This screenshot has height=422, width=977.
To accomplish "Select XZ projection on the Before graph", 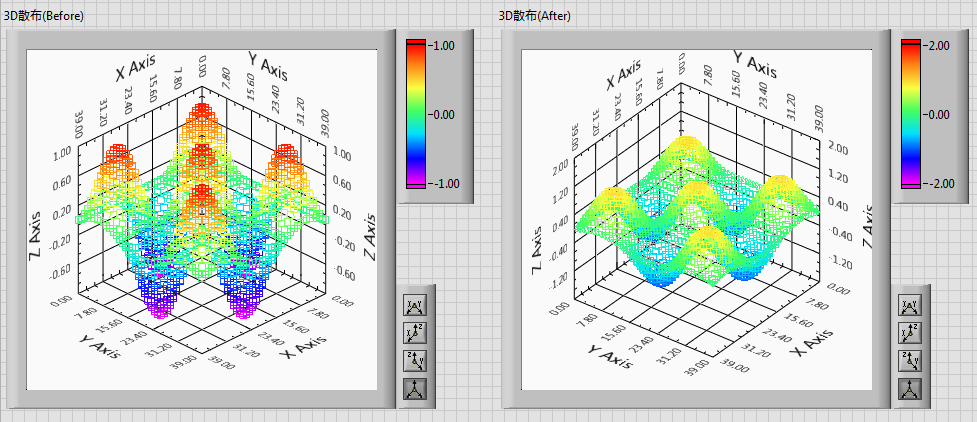I will point(414,334).
